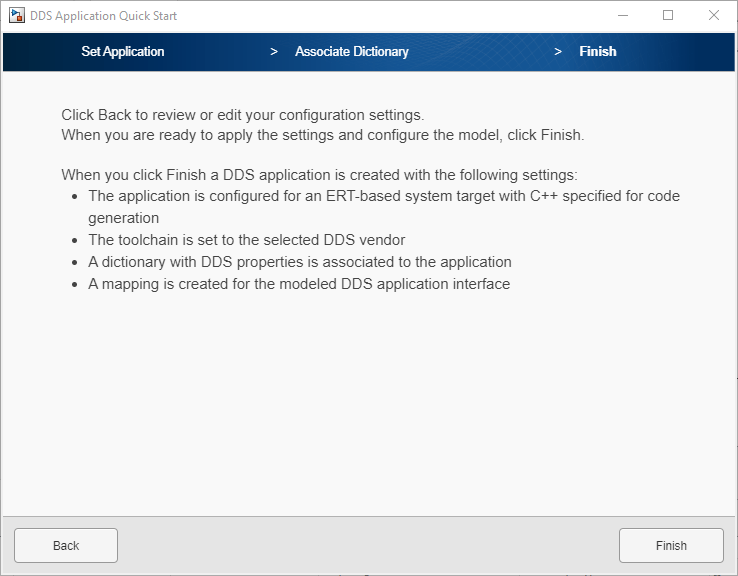Click the 'When you click Finish' sentence

pos(319,174)
